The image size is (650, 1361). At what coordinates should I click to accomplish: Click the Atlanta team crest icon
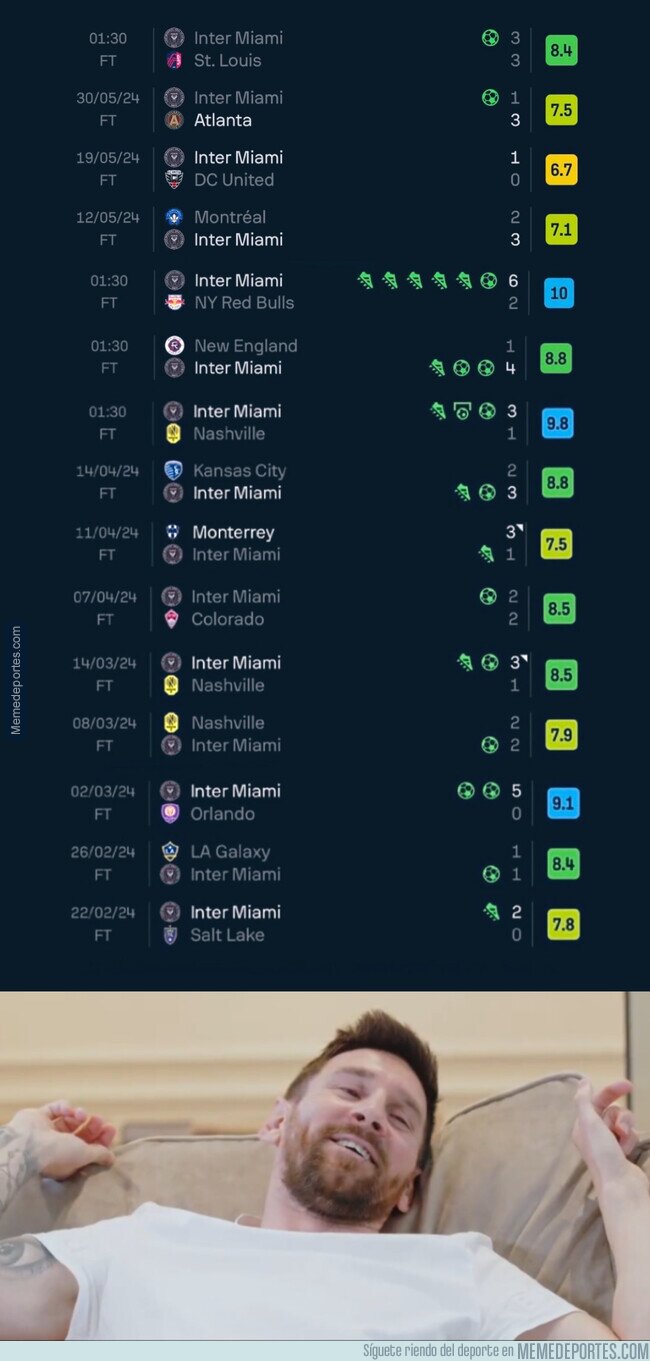pos(174,120)
